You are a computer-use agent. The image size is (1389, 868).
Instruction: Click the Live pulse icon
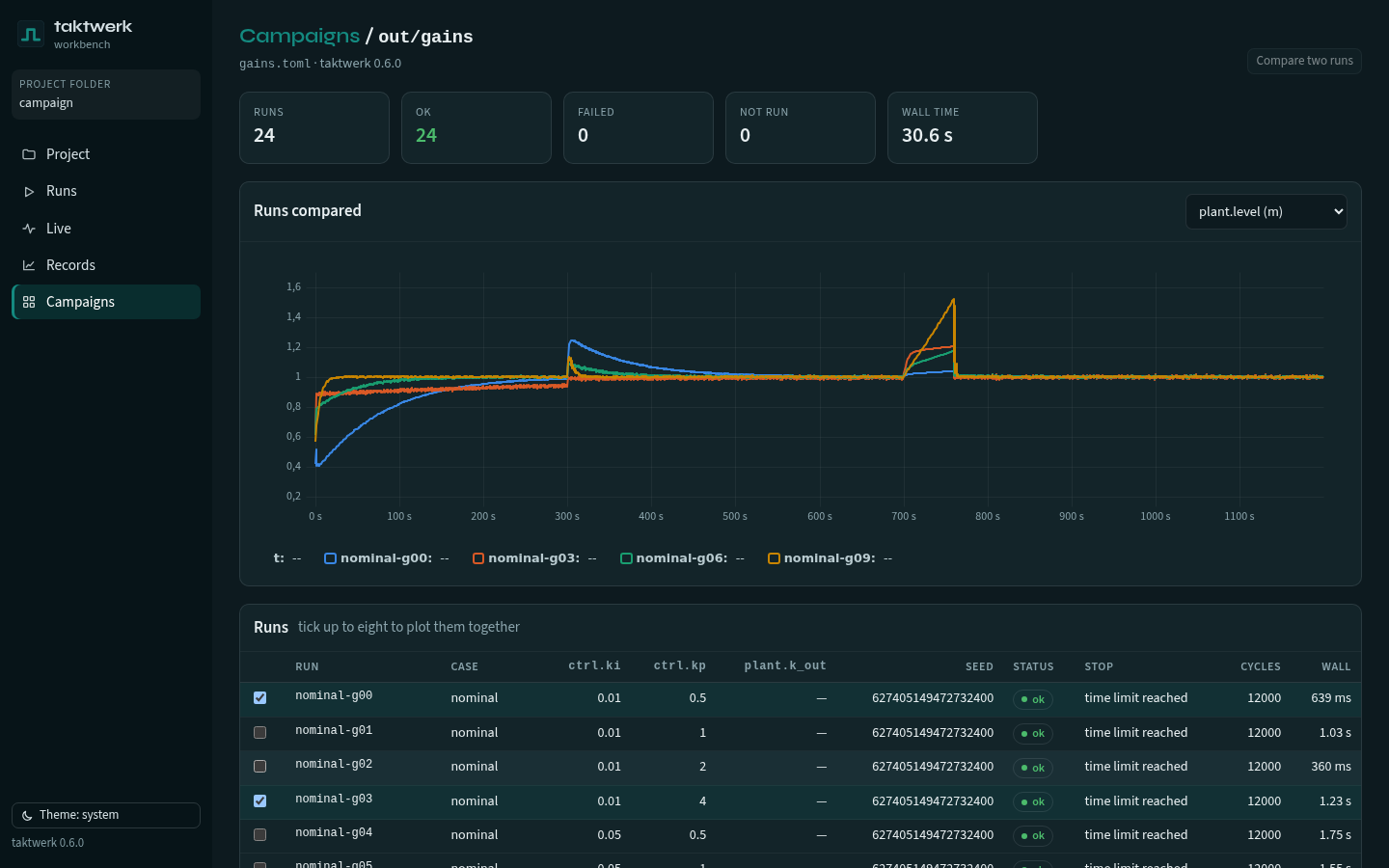click(29, 229)
